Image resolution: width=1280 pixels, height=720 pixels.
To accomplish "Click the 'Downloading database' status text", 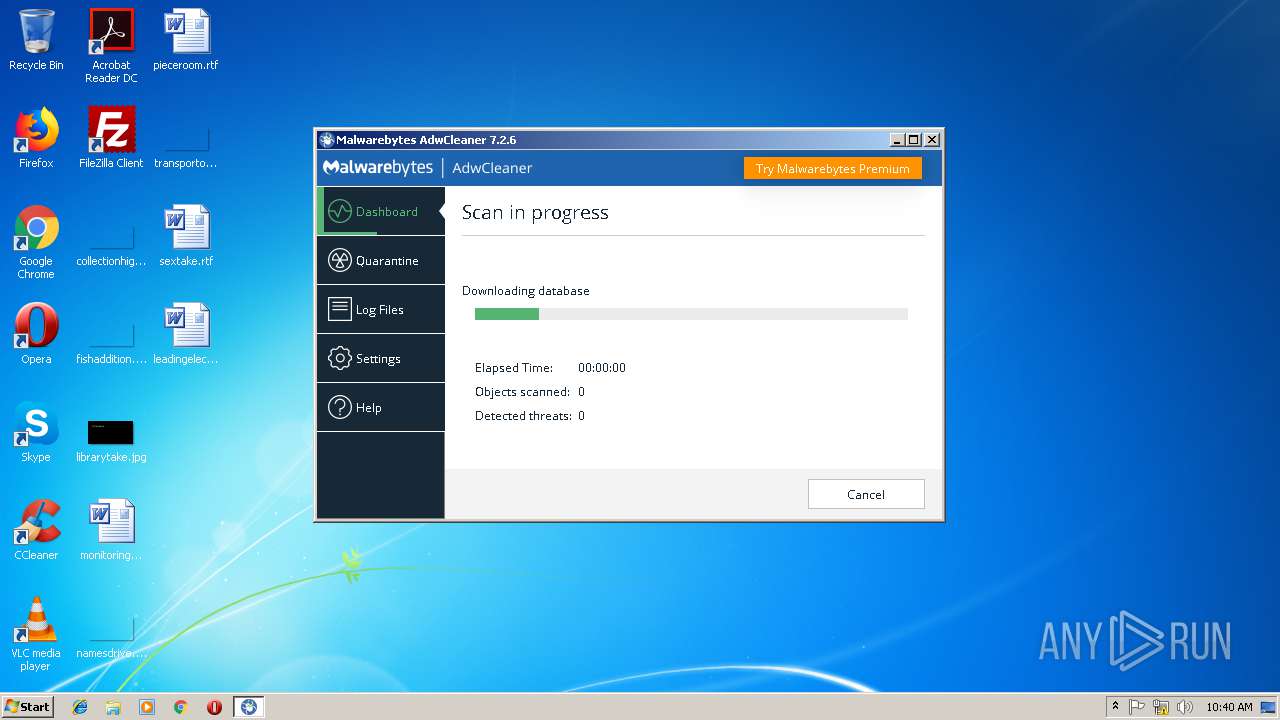I will pyautogui.click(x=526, y=291).
